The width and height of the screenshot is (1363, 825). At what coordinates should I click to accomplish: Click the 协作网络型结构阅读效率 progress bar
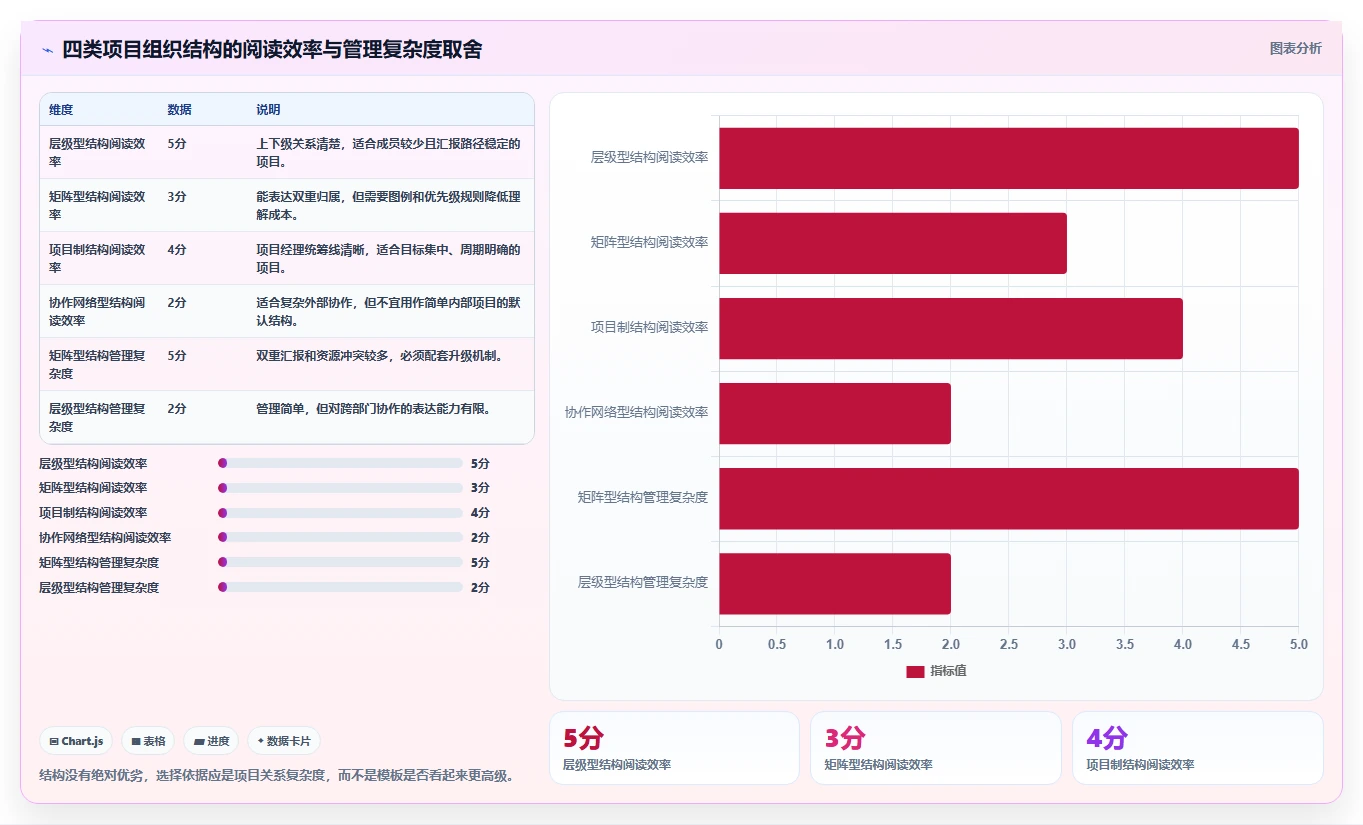click(340, 538)
